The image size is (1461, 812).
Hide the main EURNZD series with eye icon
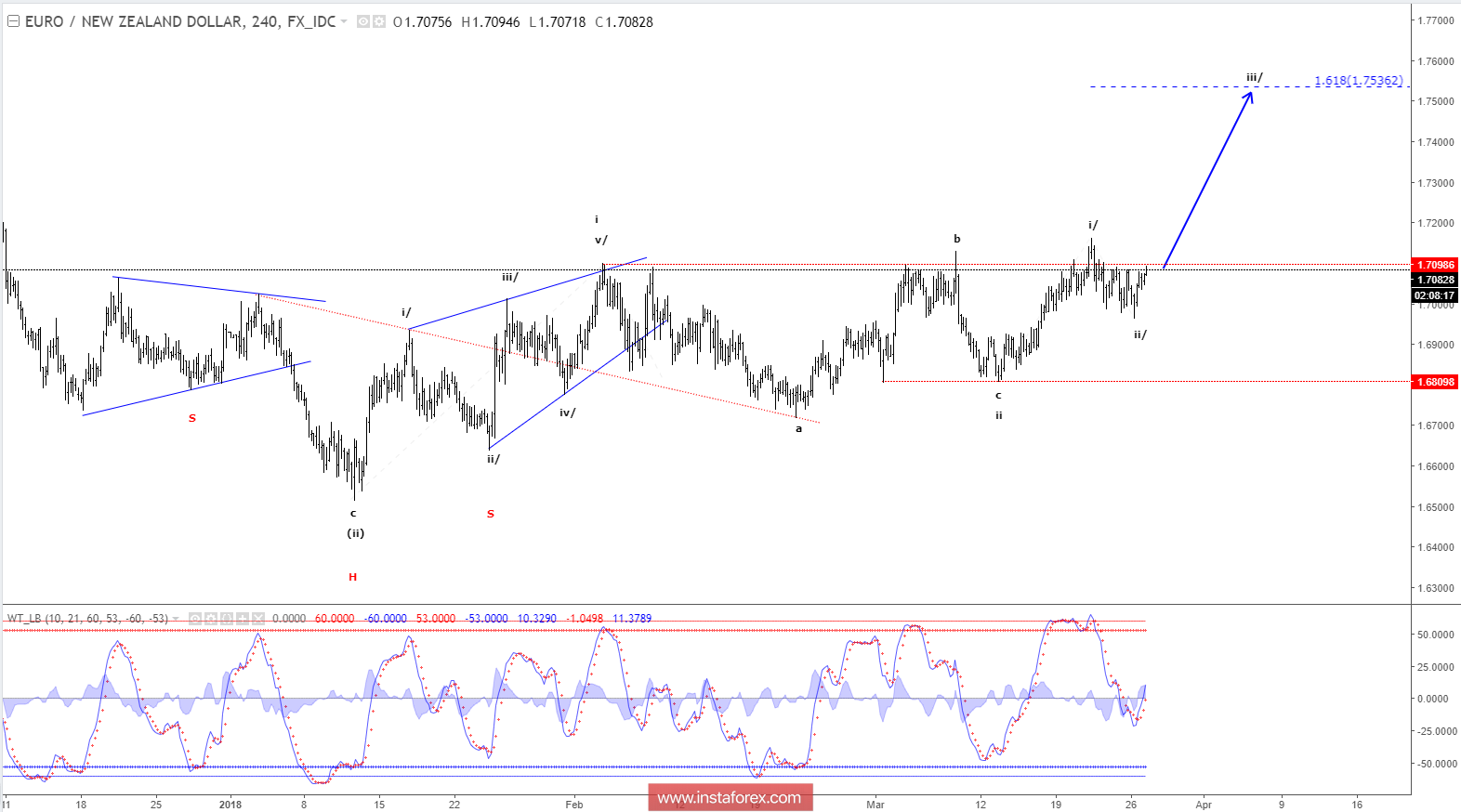pyautogui.click(x=363, y=21)
